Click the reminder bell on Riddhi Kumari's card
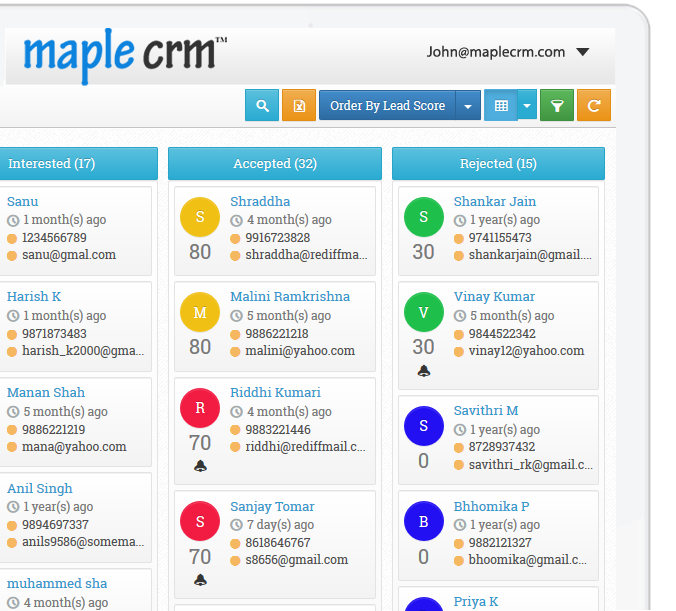Viewport: 676px width, 611px height. point(200,466)
